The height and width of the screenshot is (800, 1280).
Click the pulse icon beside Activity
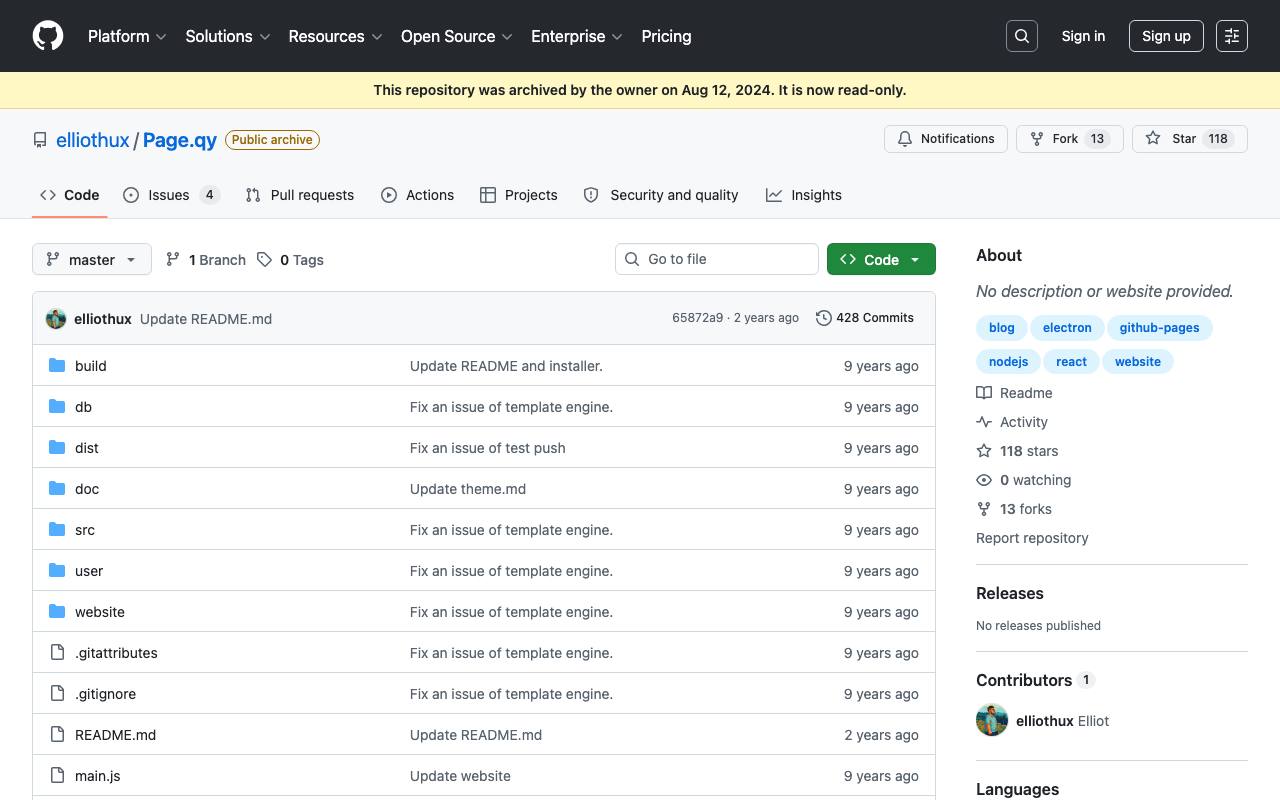[984, 422]
